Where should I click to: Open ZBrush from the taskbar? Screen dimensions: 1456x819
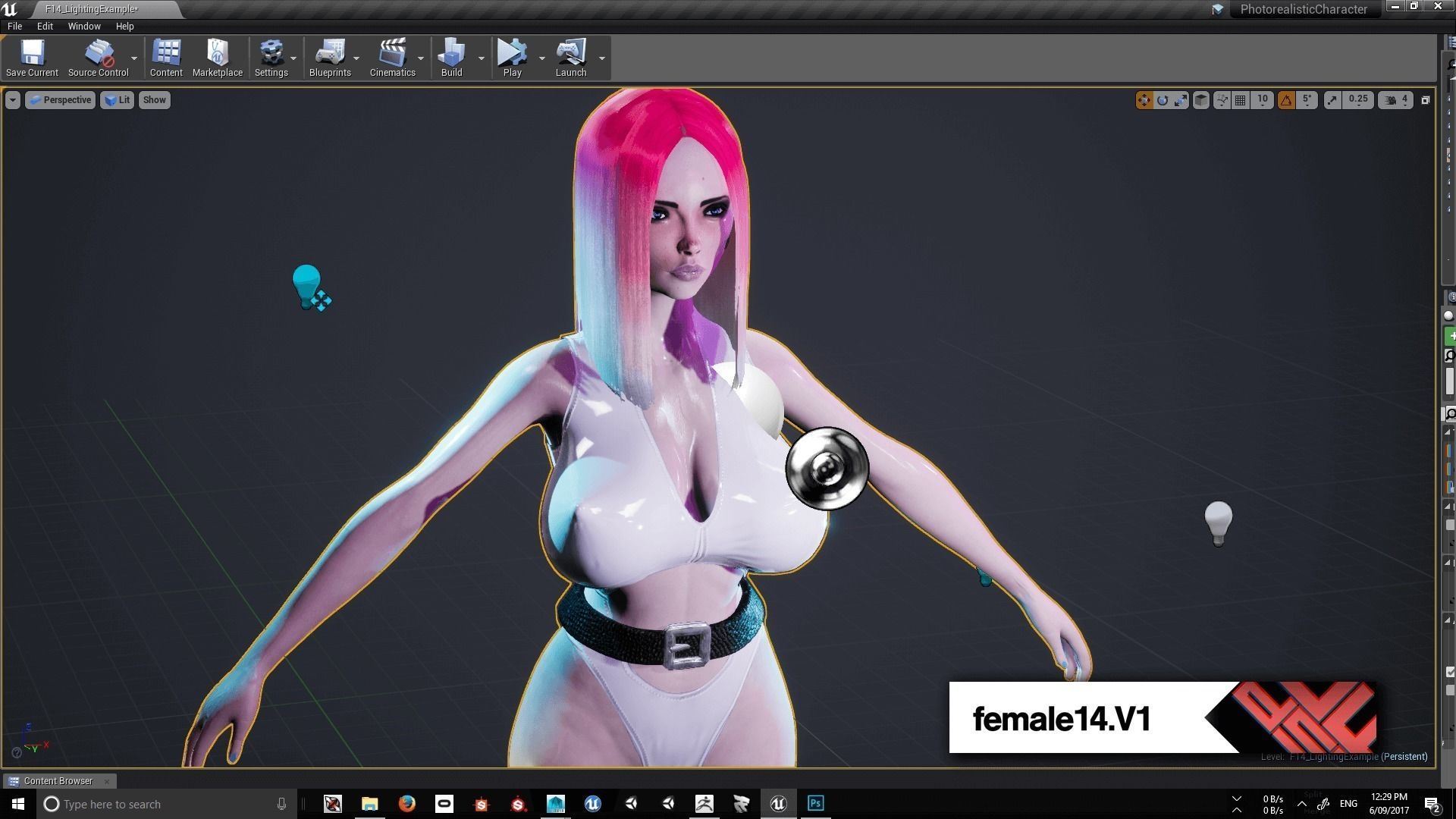tap(704, 804)
